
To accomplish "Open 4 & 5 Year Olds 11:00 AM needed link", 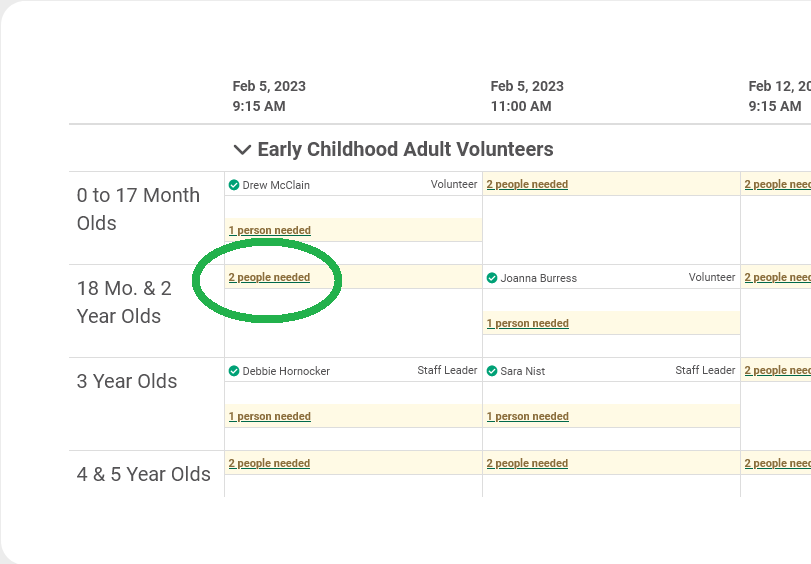I will pyautogui.click(x=527, y=464).
